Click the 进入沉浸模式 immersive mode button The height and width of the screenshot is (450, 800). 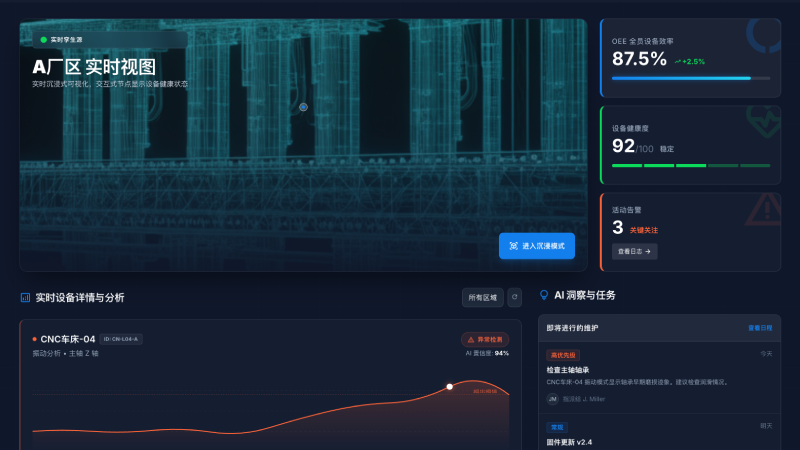[537, 246]
